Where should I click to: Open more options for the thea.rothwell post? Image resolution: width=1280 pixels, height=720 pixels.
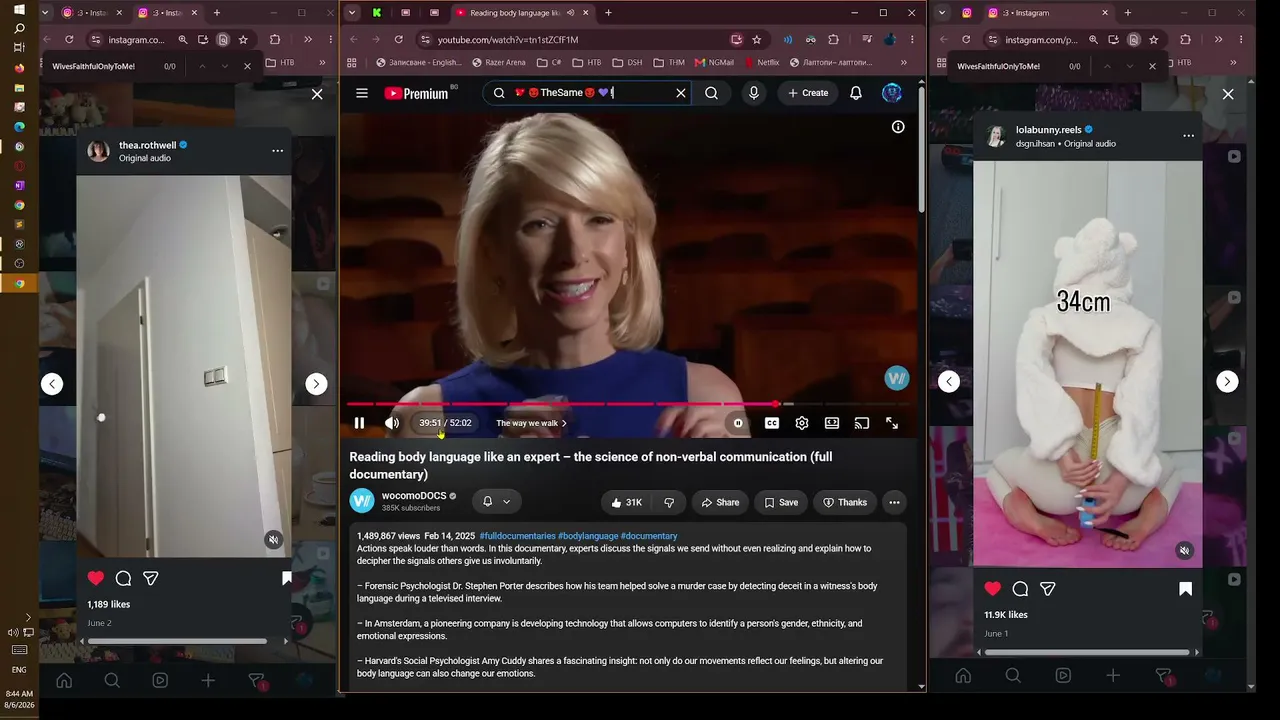click(278, 151)
